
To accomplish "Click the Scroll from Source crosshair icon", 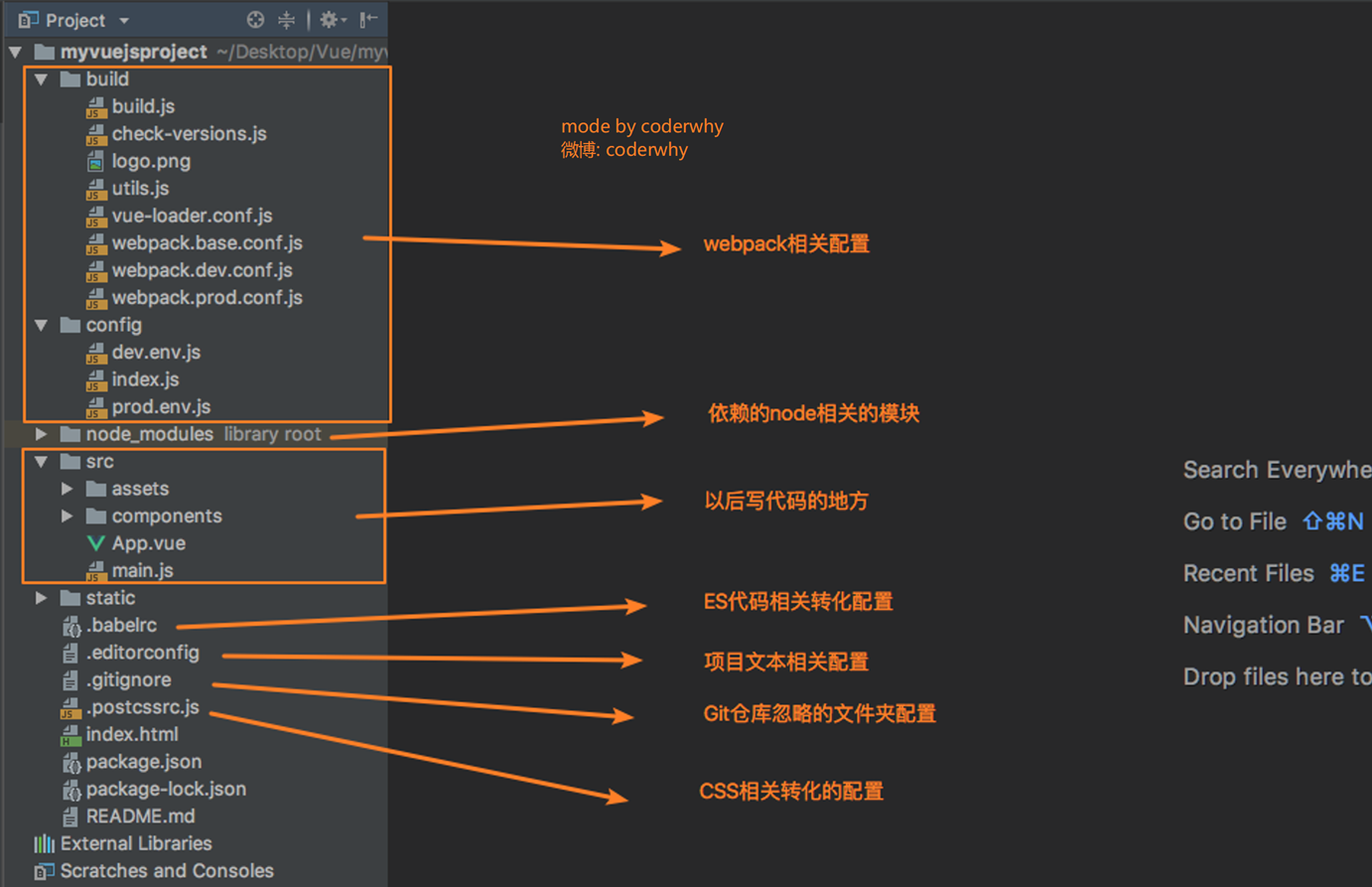I will pos(255,19).
